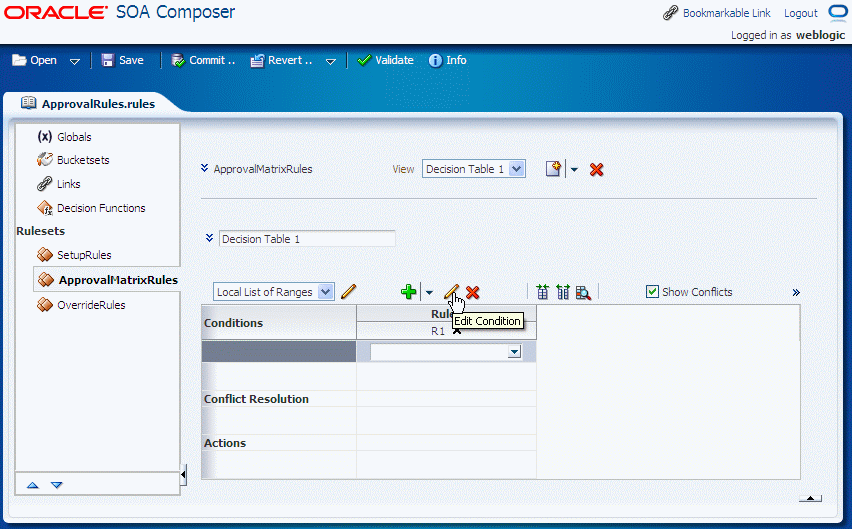Click the Actions row label
852x529 pixels.
pos(225,443)
